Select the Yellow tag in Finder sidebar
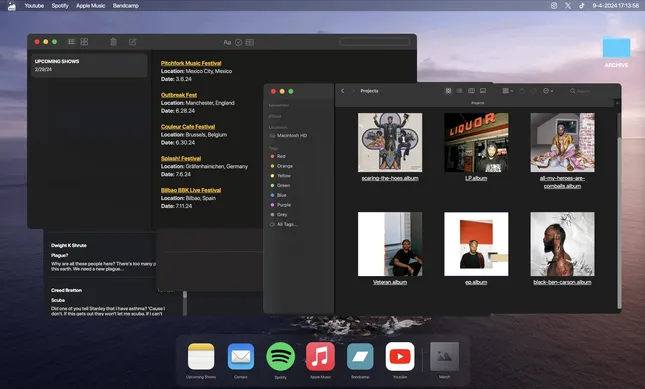Screen dimensions: 645x389 (x=281, y=176)
